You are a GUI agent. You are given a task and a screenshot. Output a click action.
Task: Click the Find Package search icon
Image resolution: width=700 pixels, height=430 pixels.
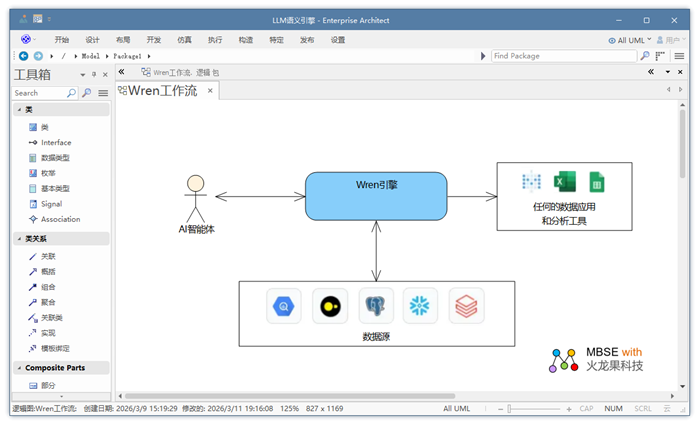(x=645, y=56)
